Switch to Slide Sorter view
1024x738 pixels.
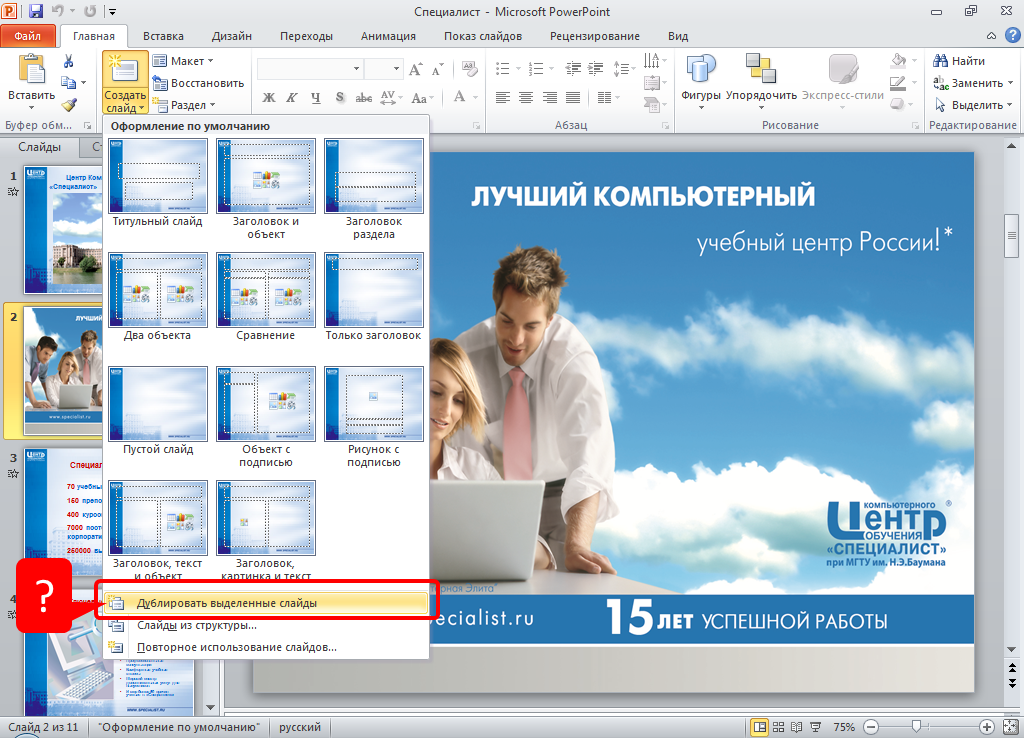point(779,727)
